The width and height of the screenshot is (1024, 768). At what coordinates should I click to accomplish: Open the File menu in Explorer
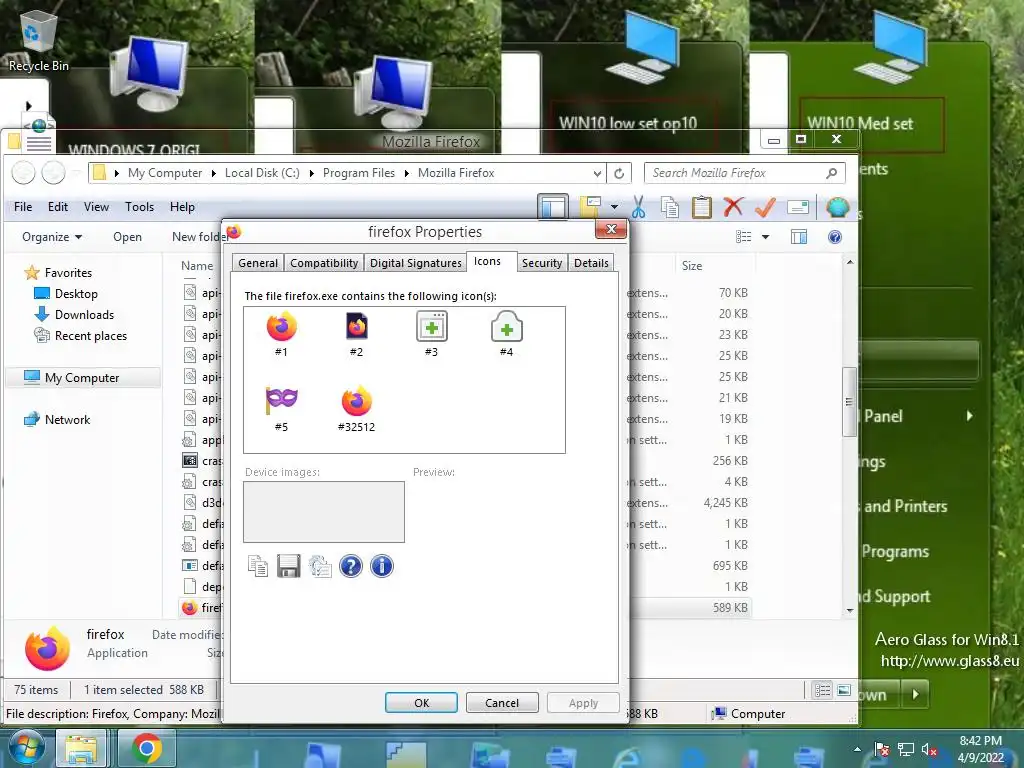(23, 207)
